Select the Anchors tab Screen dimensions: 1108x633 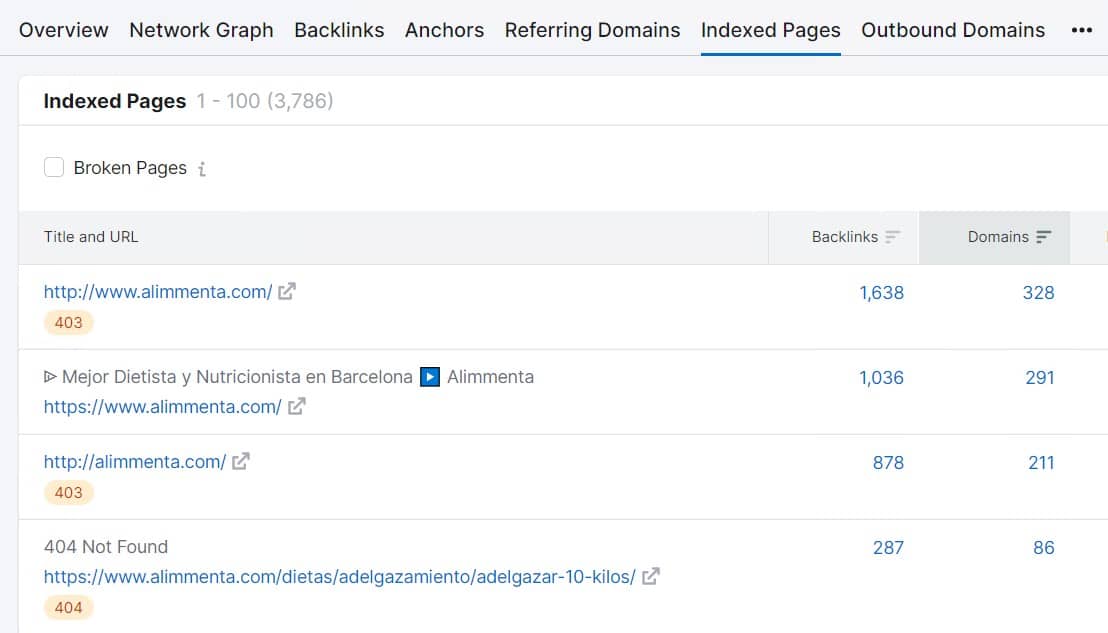[x=444, y=30]
